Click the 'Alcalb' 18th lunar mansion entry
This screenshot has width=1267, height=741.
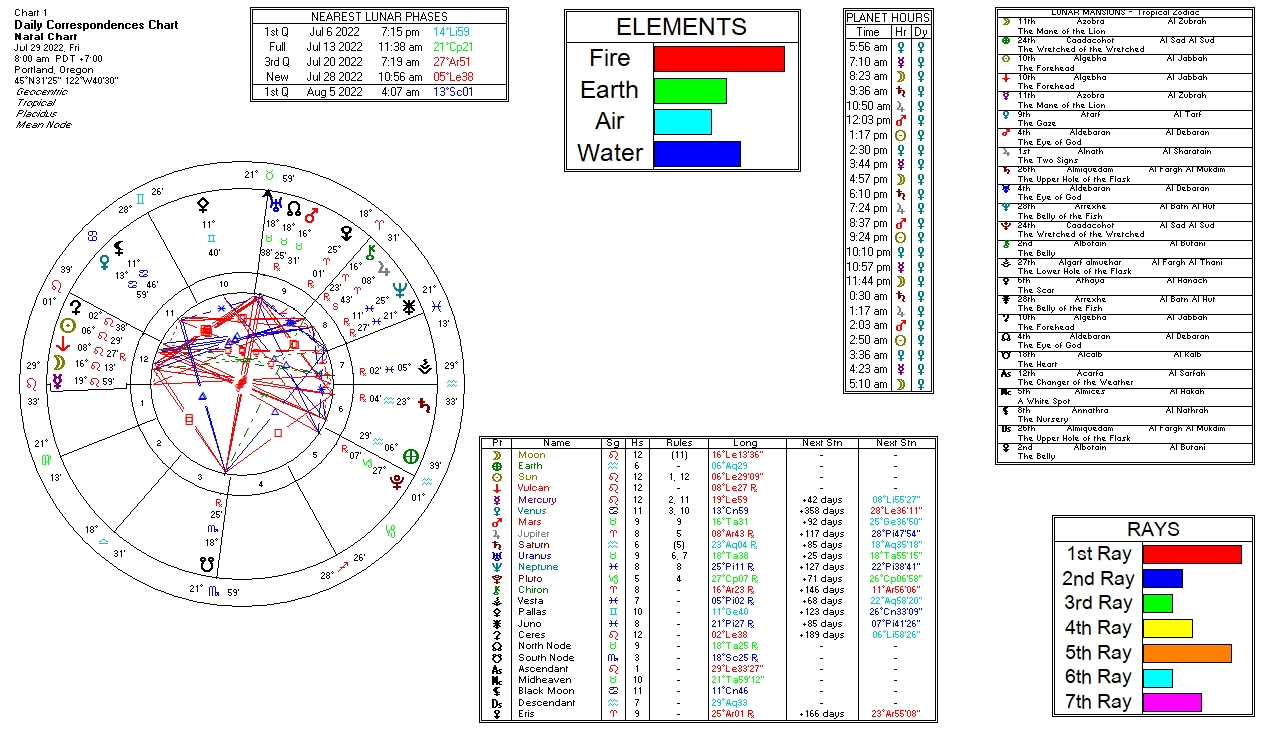tap(1089, 355)
